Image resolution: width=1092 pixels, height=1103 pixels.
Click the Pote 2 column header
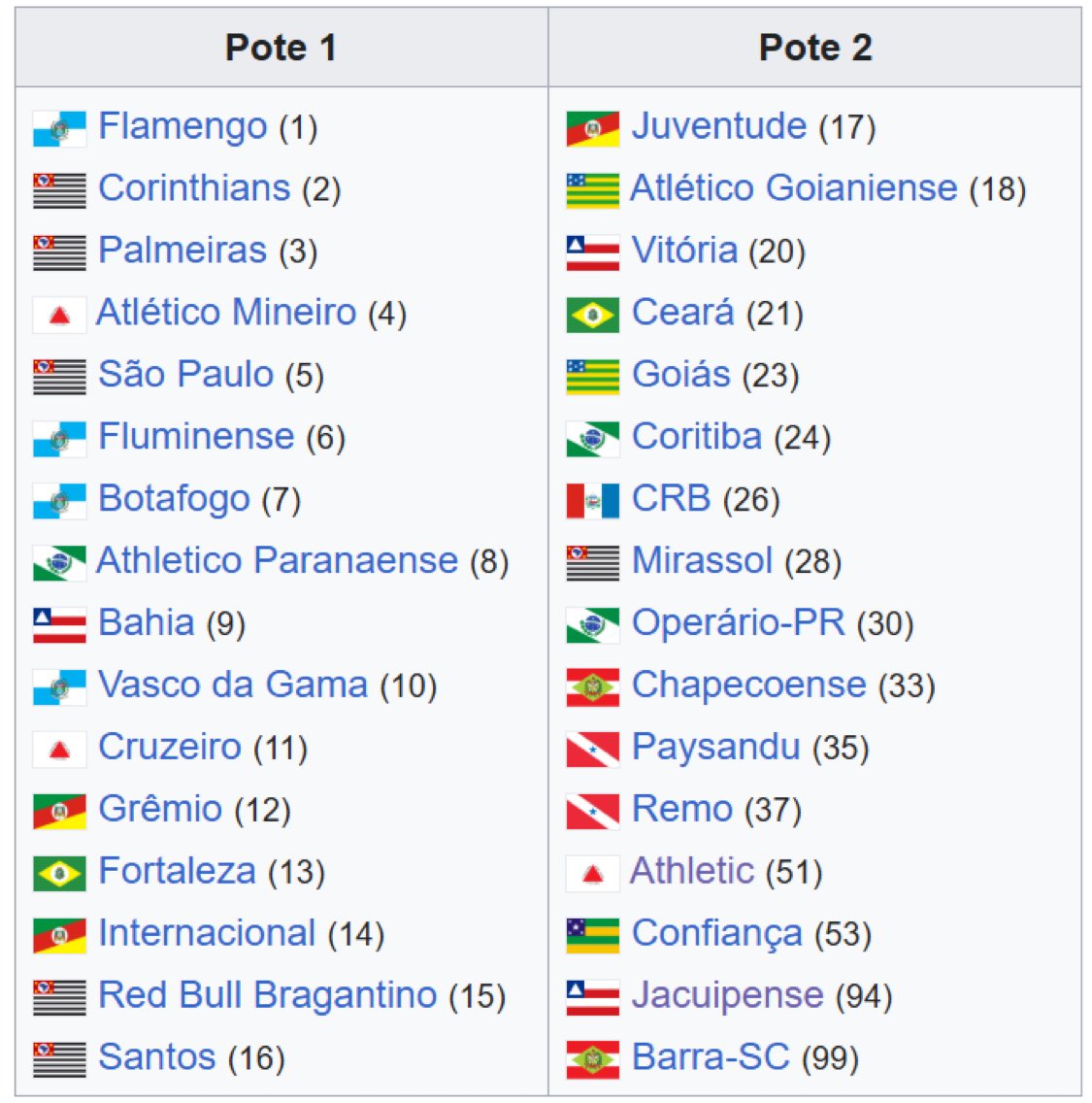814,48
